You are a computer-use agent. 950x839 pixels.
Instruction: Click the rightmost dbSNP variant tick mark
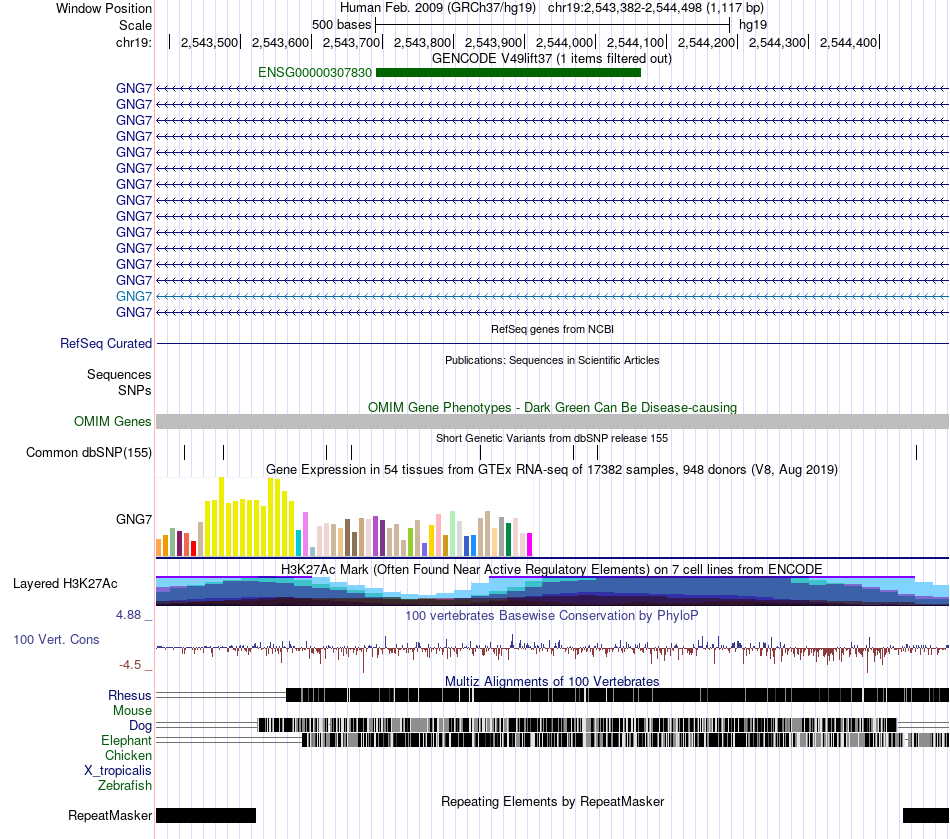pos(917,453)
